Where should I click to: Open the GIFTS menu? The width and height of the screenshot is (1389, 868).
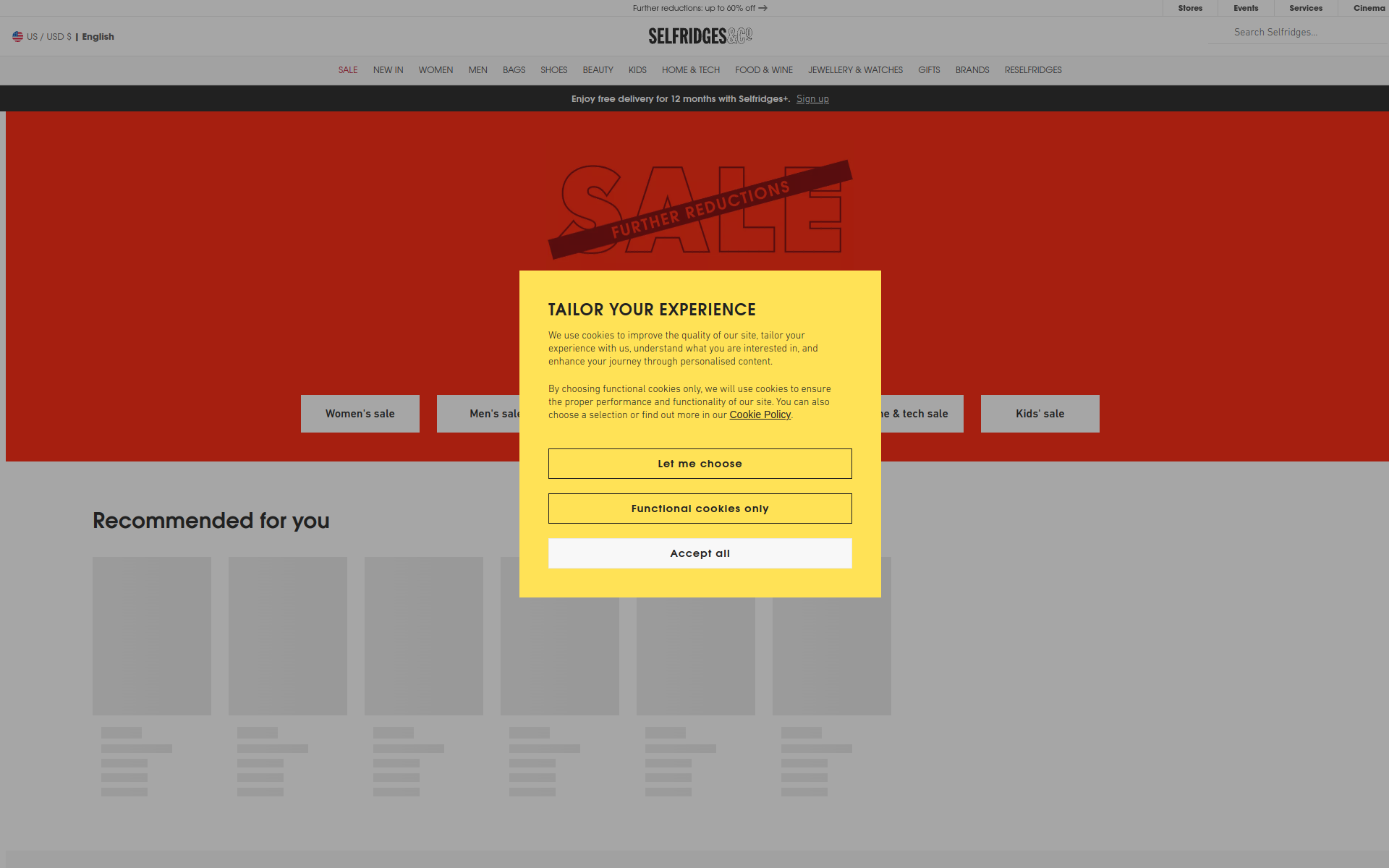pyautogui.click(x=929, y=70)
